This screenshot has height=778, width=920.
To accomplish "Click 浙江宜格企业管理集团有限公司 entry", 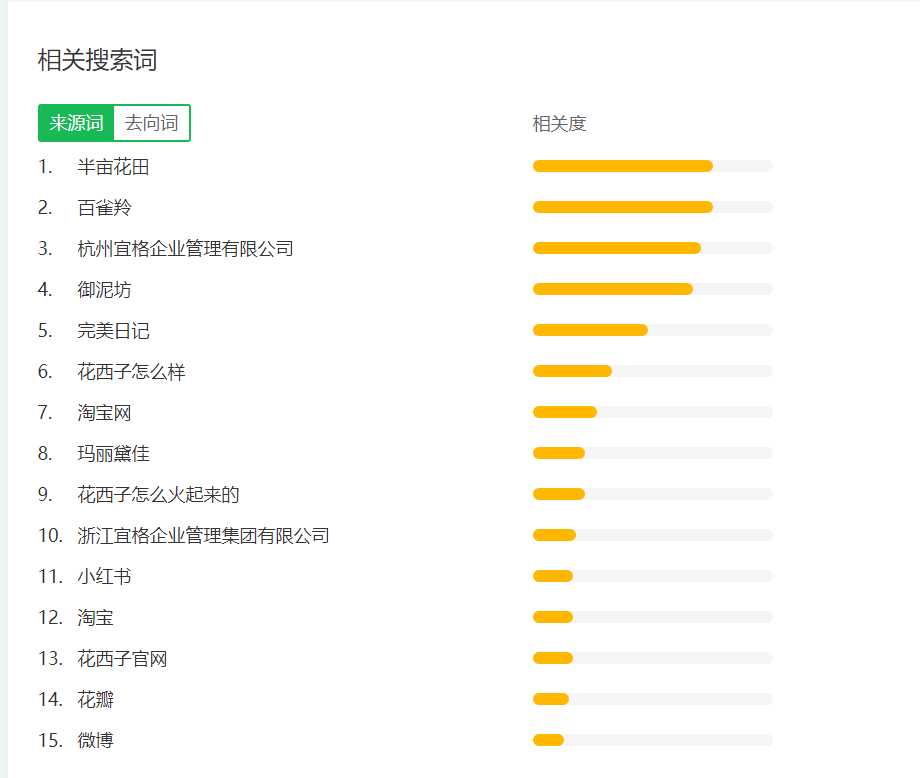I will (x=203, y=536).
